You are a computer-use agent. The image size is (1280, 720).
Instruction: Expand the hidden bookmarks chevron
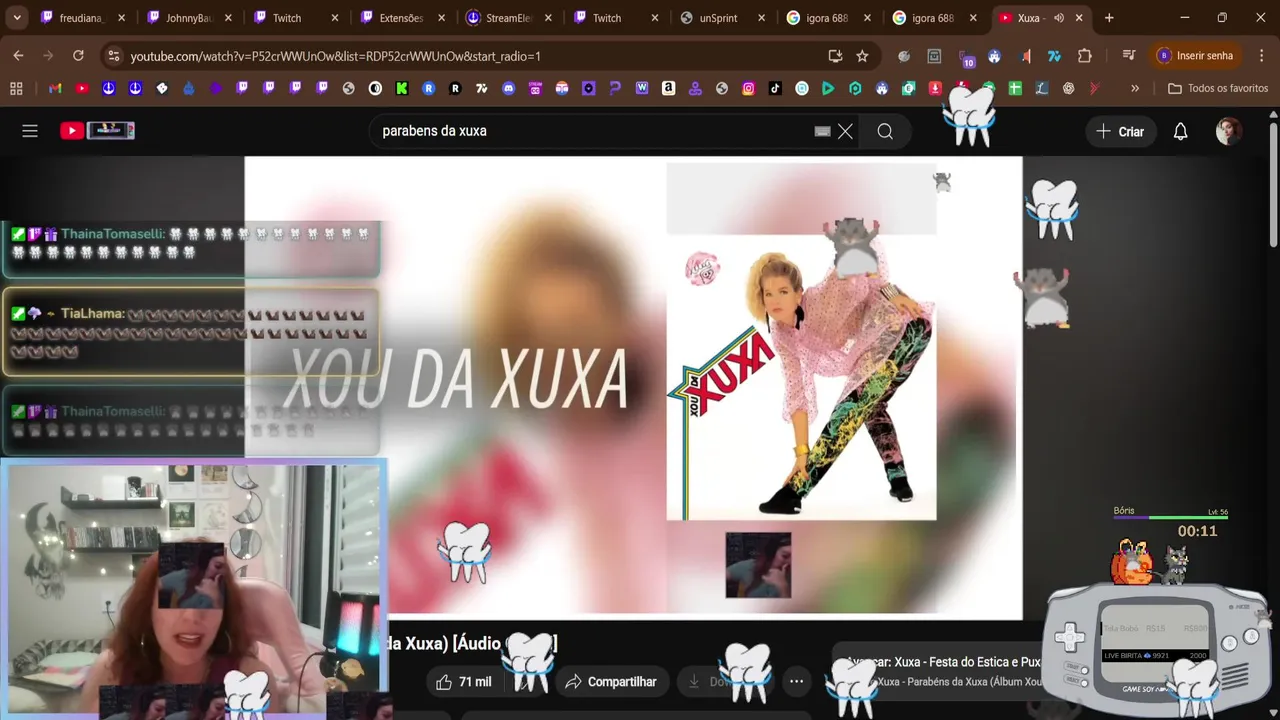(1135, 88)
